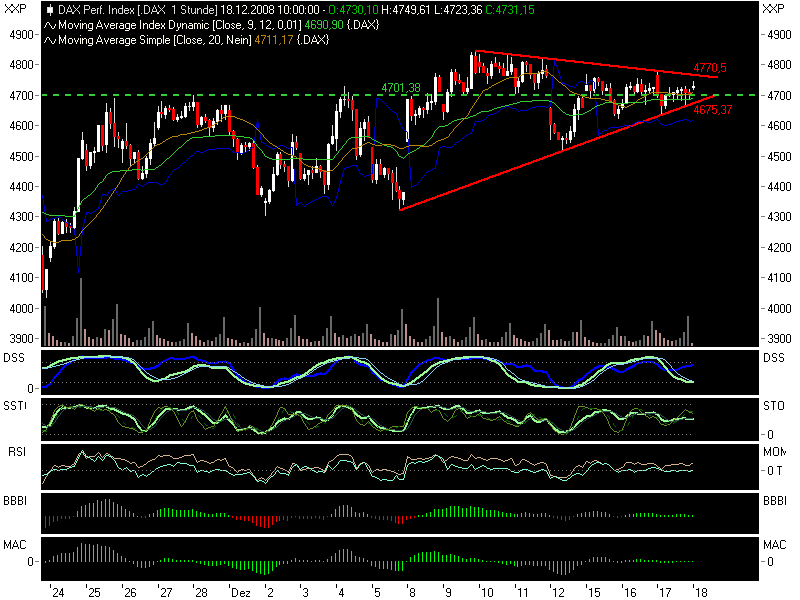Select the MOM panel label on the right
Screen dimensions: 800x600
tap(774, 453)
